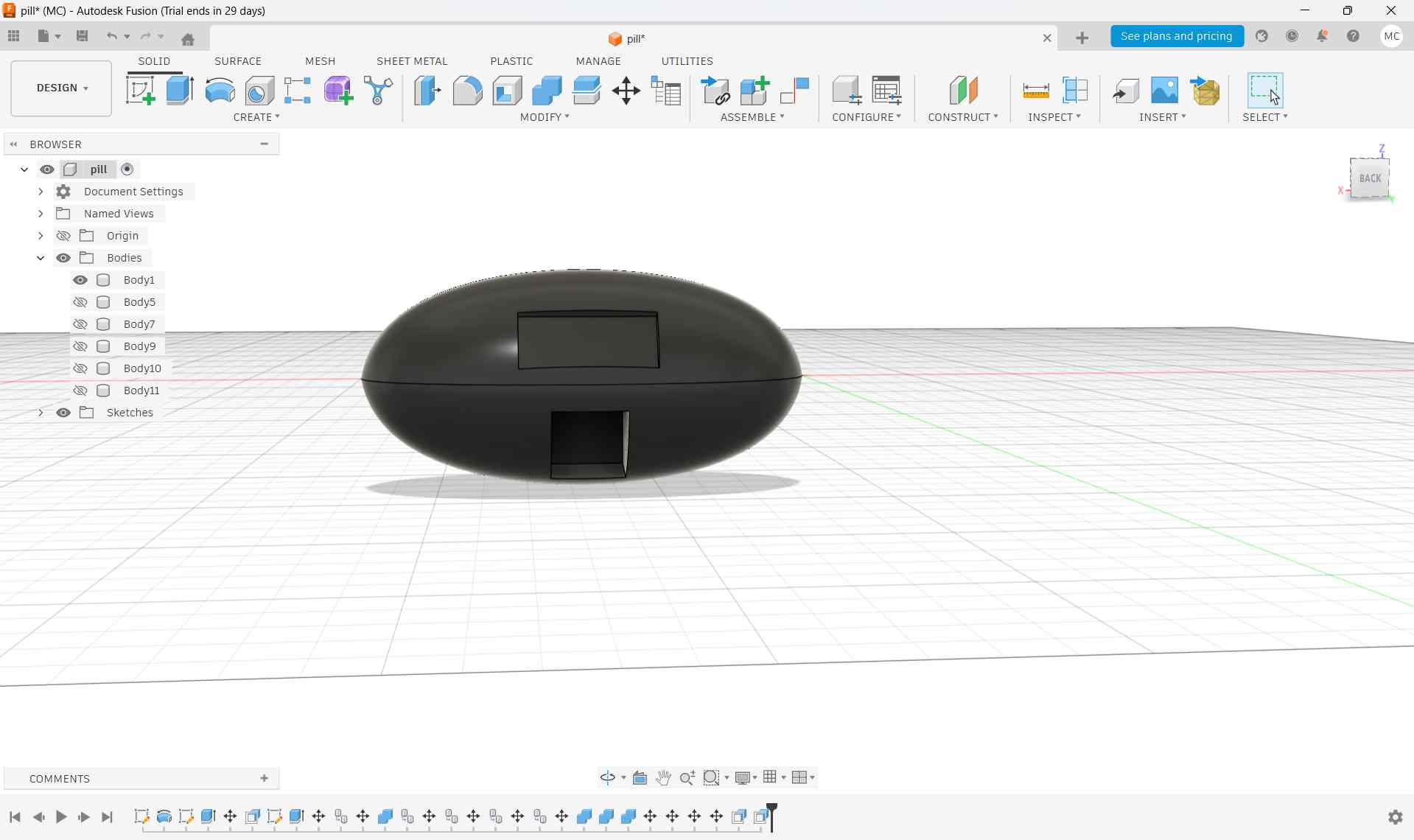
Task: Open the SHEET METAL tab
Action: pos(412,61)
